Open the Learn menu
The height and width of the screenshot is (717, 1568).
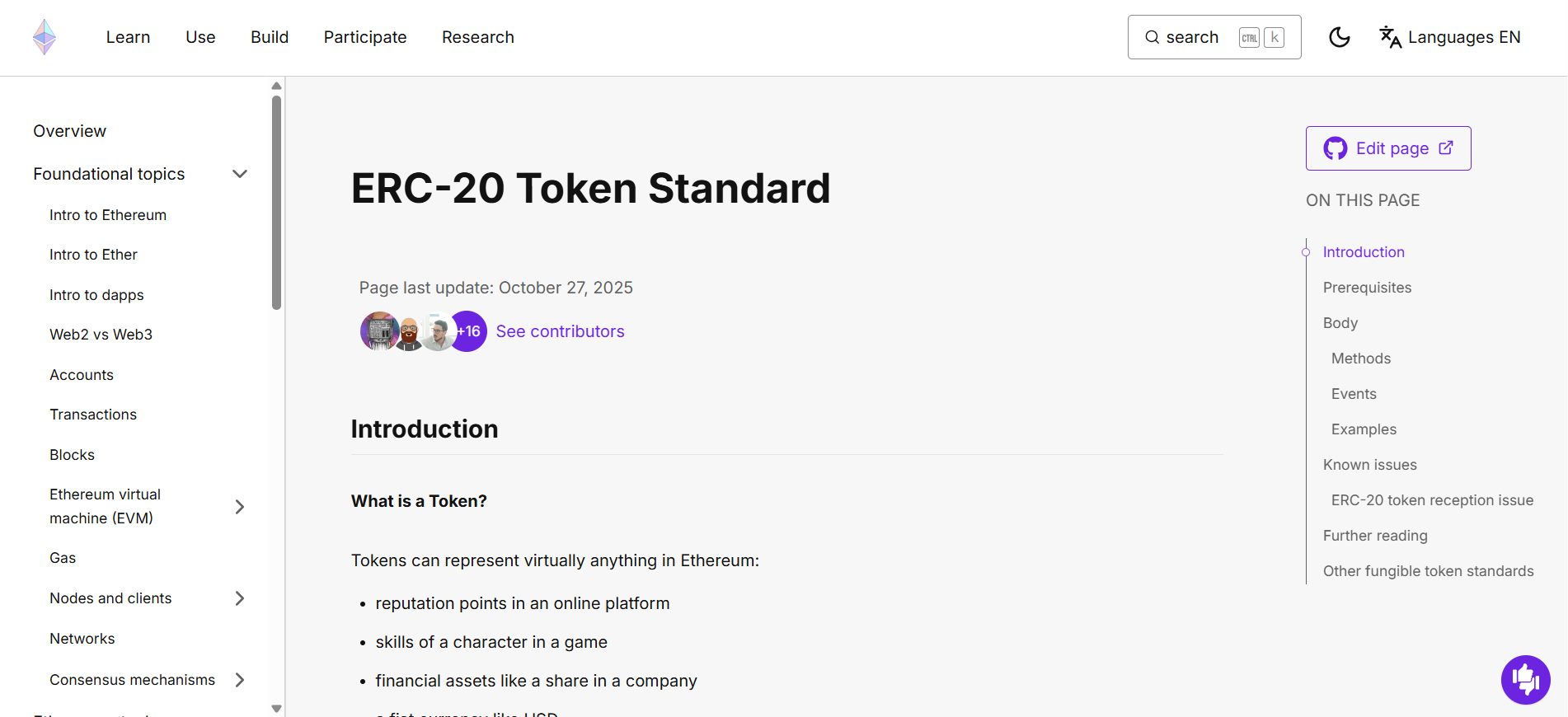point(128,37)
